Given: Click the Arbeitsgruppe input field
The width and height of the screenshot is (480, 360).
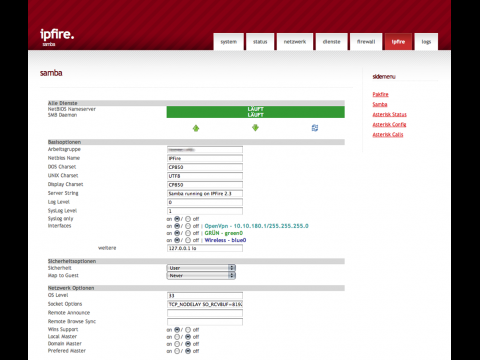Looking at the screenshot, I should [205, 149].
